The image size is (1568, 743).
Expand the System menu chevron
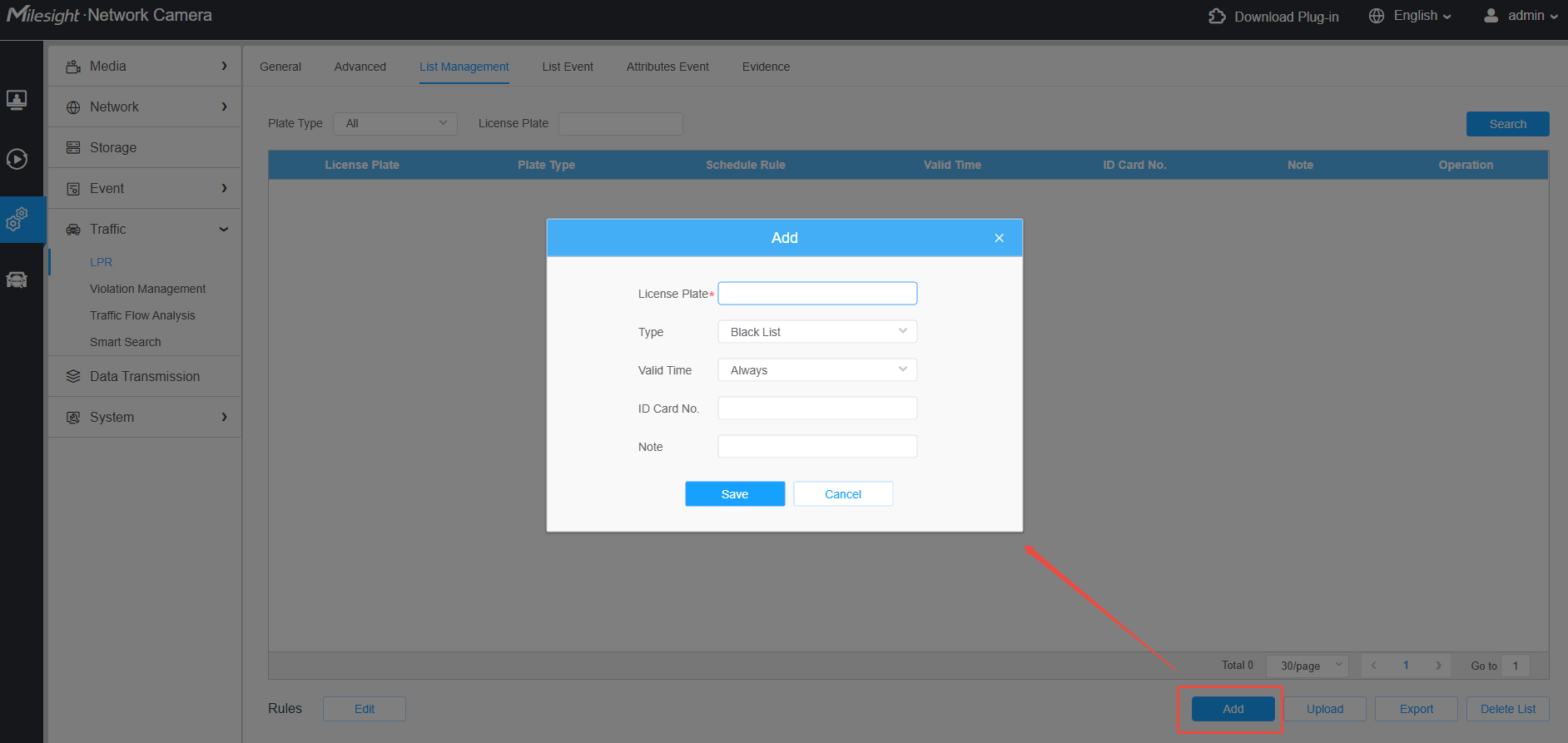point(224,417)
